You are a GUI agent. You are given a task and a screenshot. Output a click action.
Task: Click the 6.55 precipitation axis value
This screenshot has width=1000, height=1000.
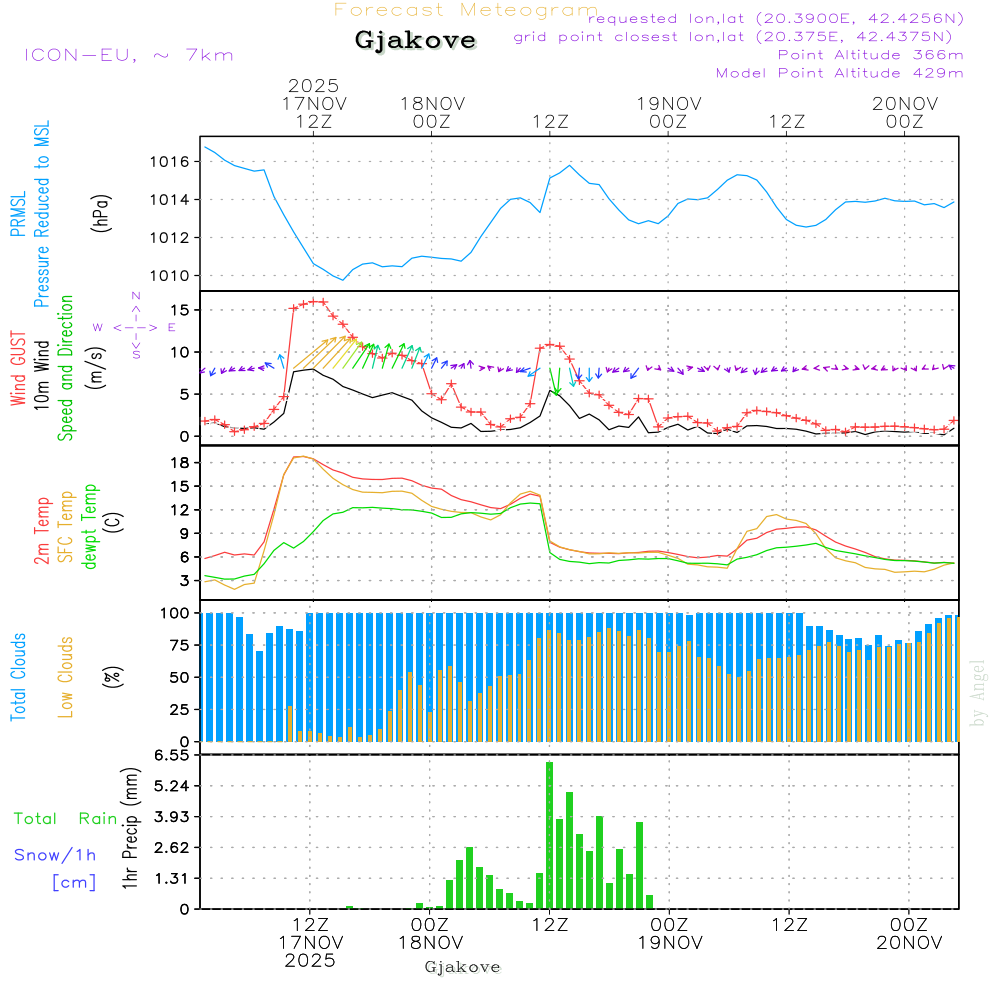pyautogui.click(x=171, y=756)
